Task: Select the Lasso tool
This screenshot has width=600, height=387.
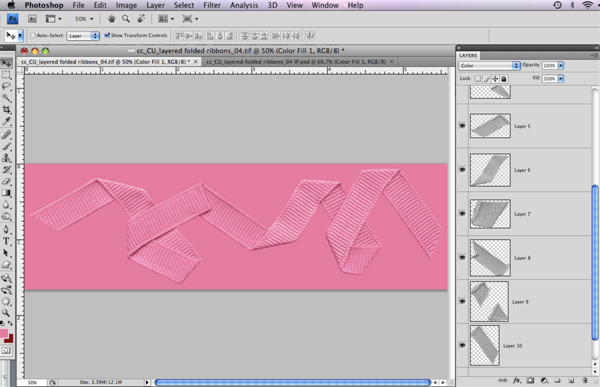Action: pos(6,87)
